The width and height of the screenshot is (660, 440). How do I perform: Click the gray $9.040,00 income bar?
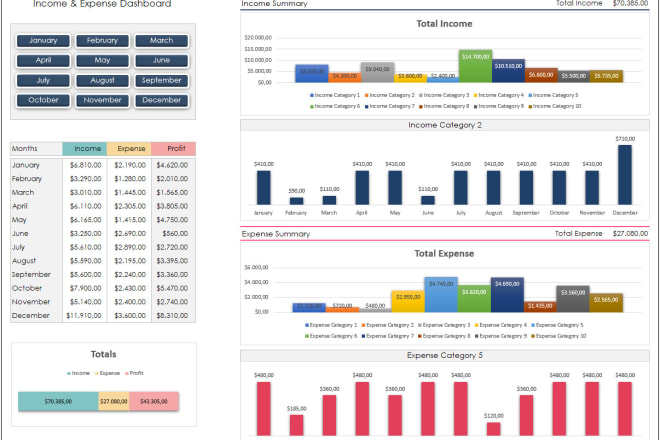(x=378, y=72)
